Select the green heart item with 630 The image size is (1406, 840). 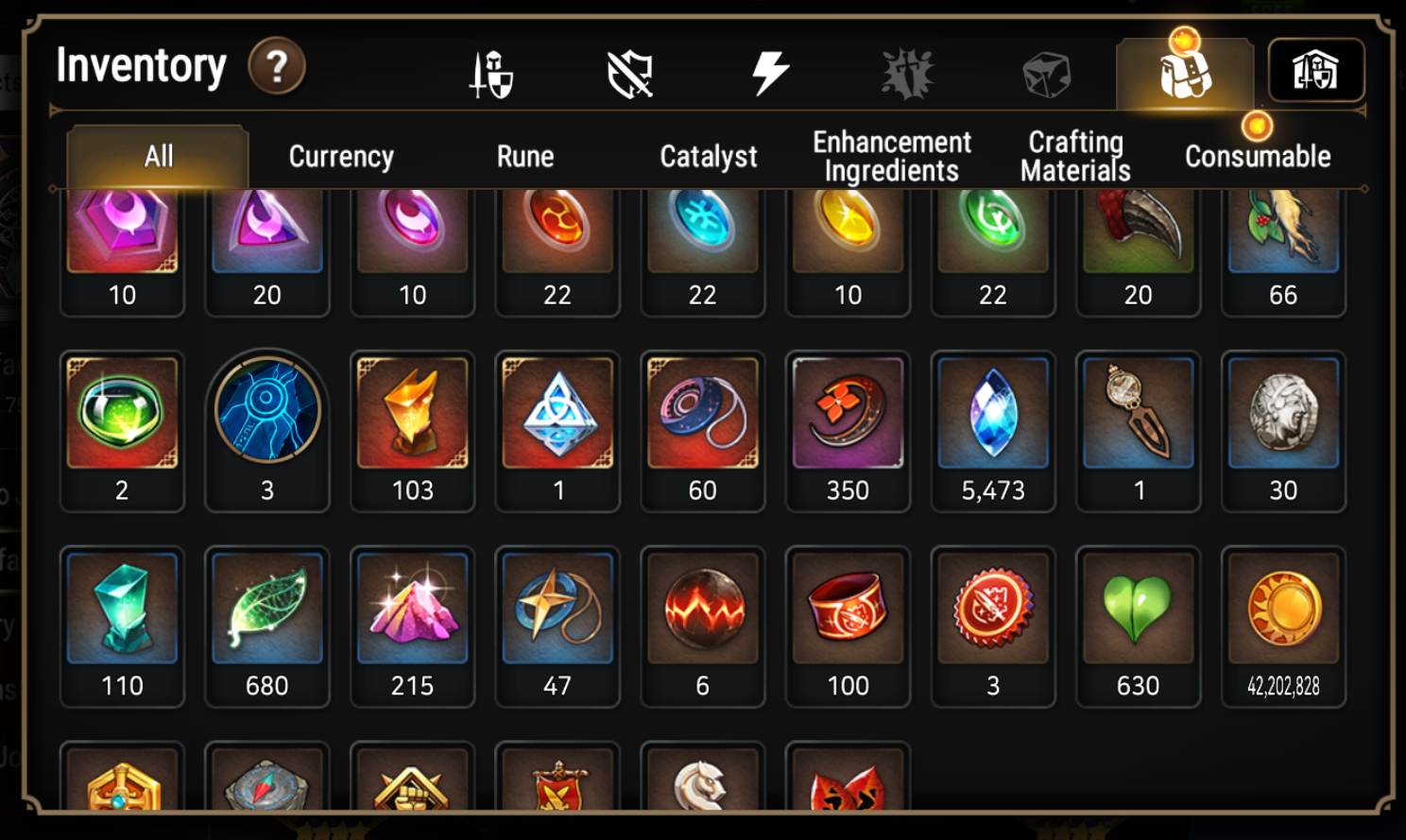(x=1138, y=626)
